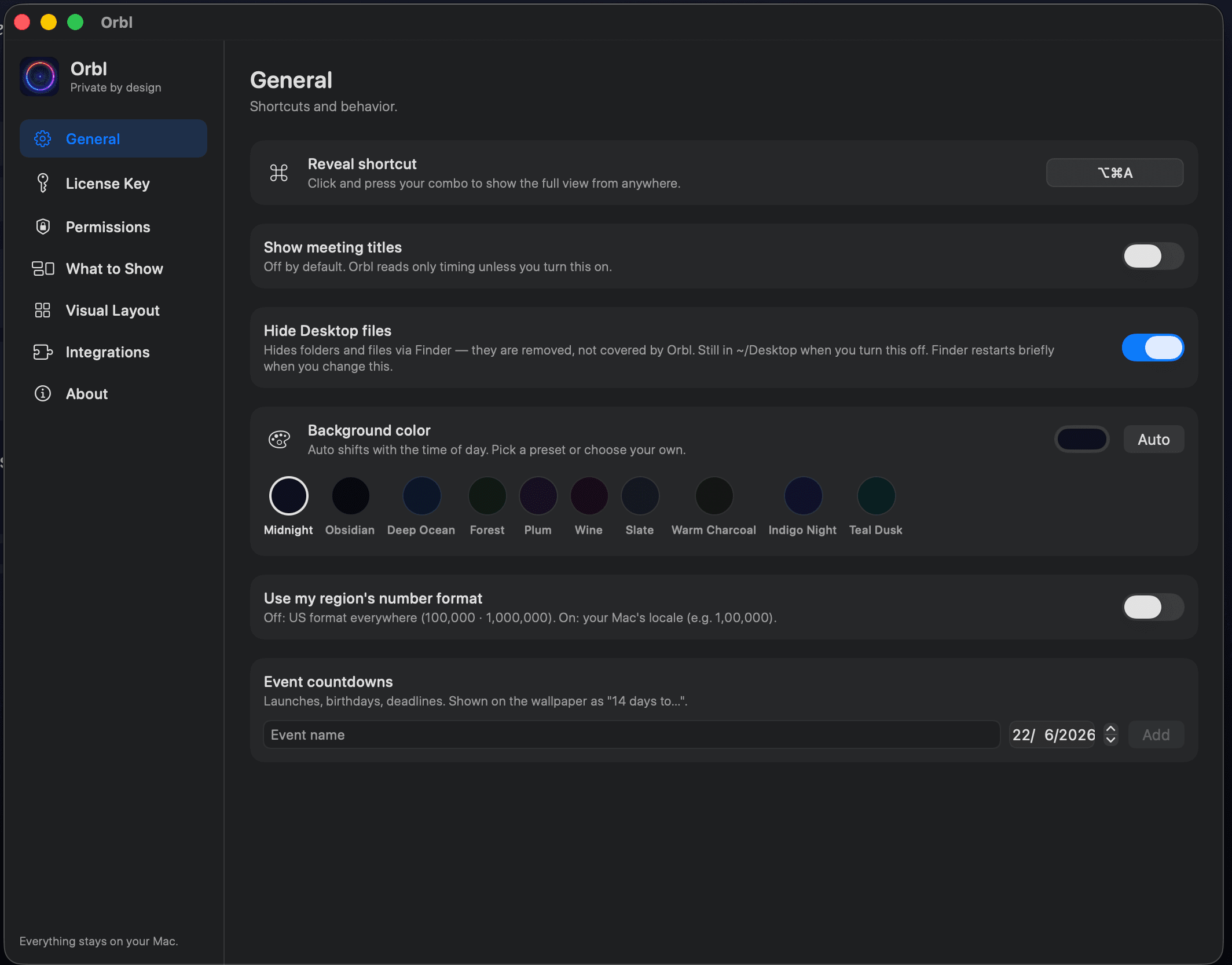Select the Slate color preset
Viewport: 1232px width, 965px height.
(640, 496)
